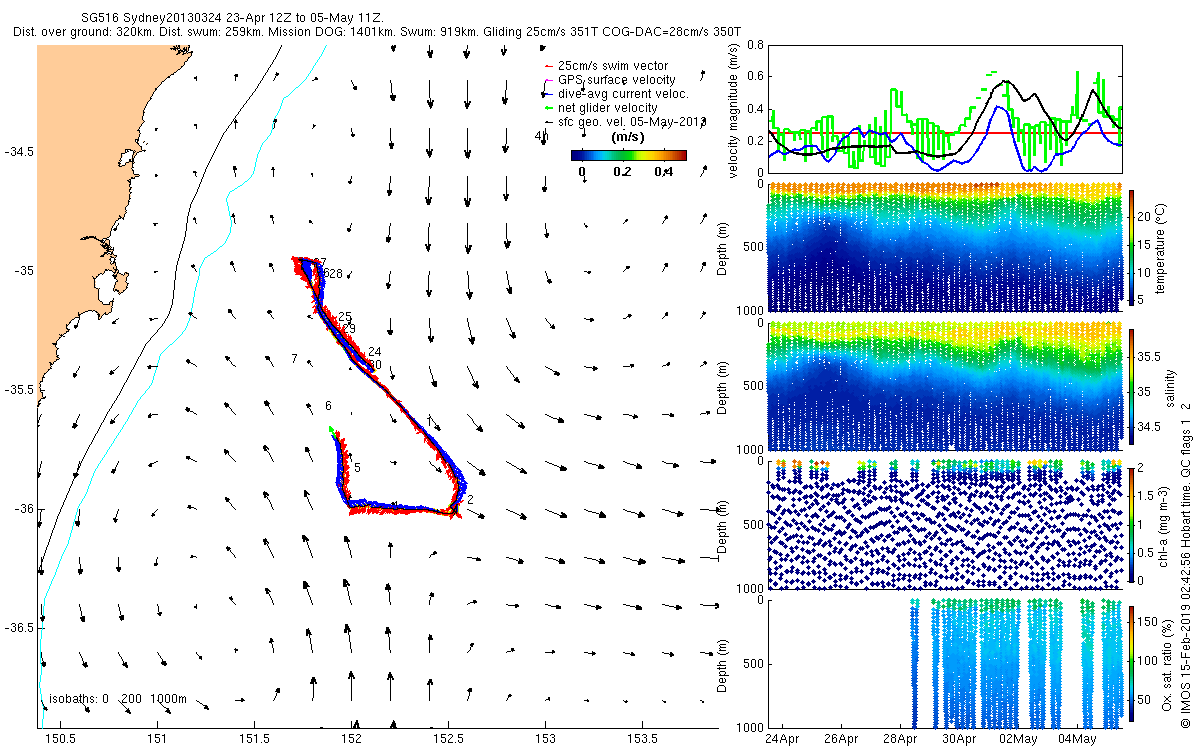The width and height of the screenshot is (1200, 750).
Task: Click the map longitude tick '153'
Action: (545, 739)
